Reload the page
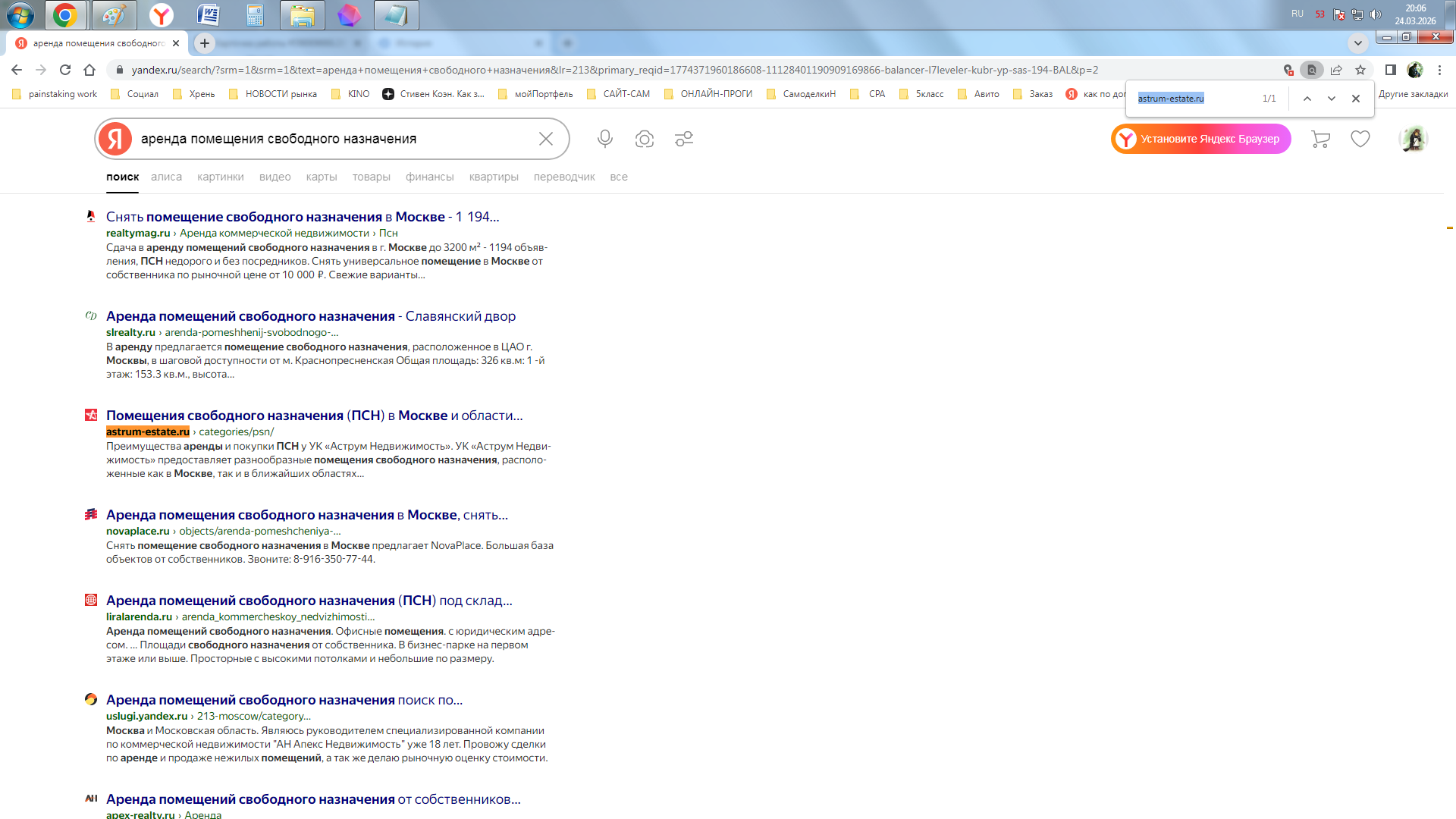This screenshot has height=819, width=1456. [x=65, y=70]
